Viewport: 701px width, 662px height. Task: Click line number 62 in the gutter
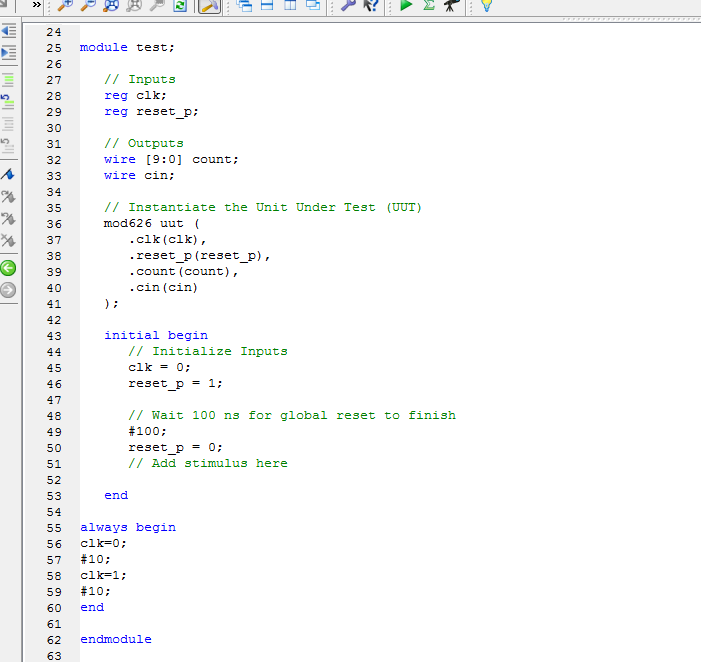click(54, 640)
